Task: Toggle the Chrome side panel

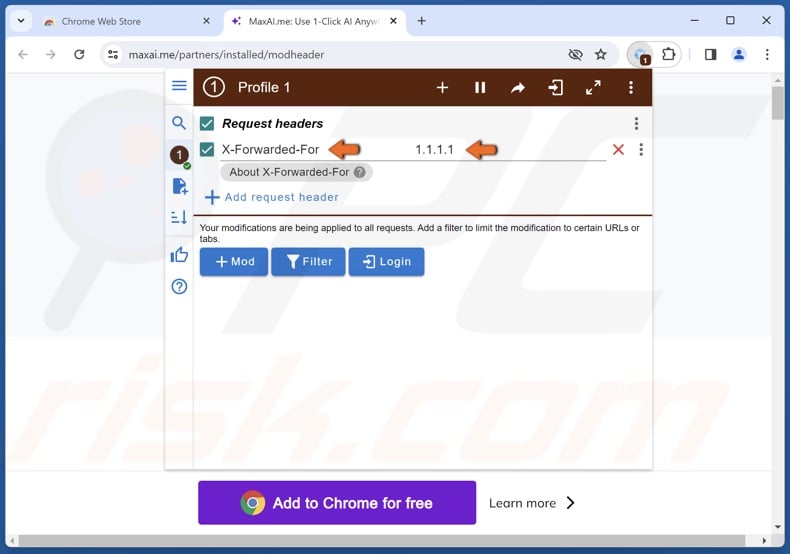Action: click(710, 54)
